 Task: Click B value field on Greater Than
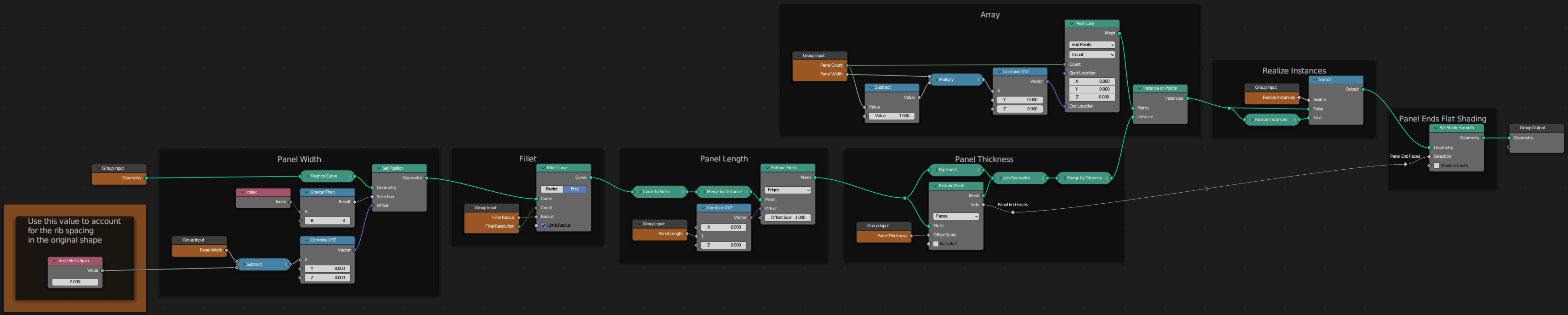tap(328, 221)
